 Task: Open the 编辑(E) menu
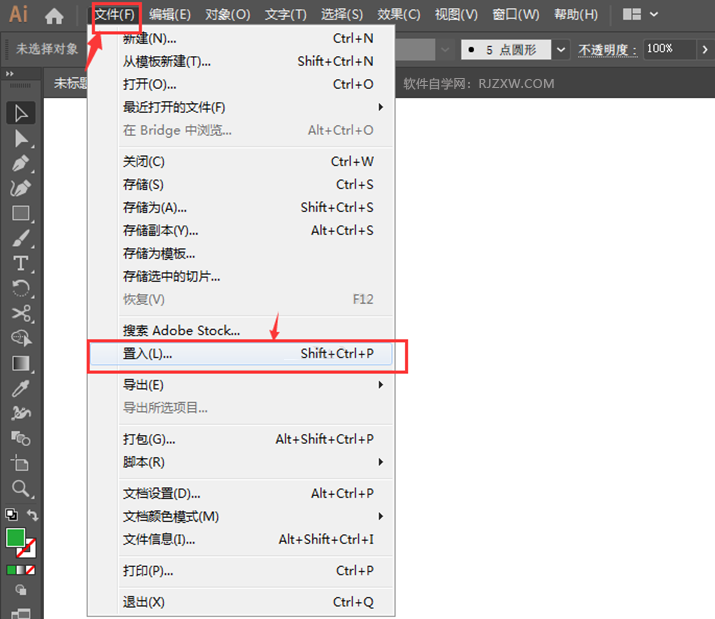click(x=170, y=15)
